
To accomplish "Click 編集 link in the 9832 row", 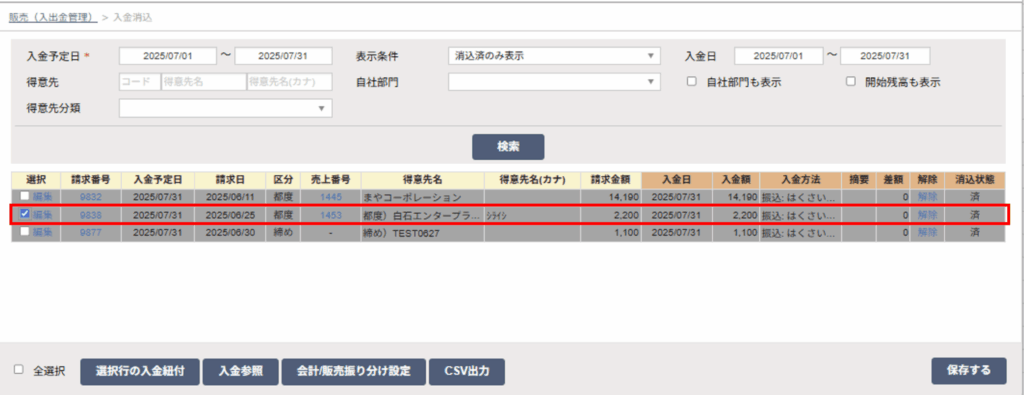I will 42,197.
